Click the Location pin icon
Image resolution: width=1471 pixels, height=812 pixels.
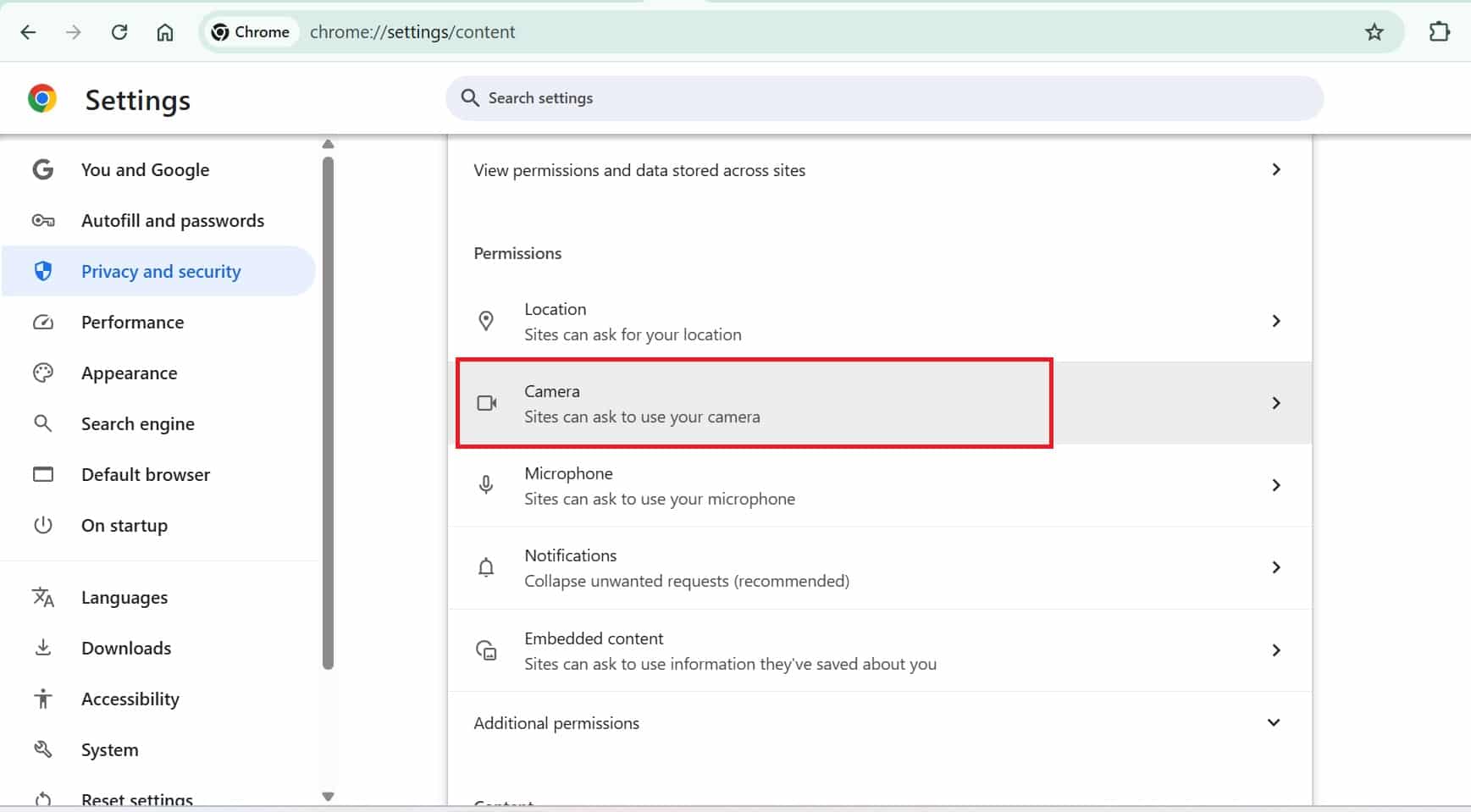[486, 321]
